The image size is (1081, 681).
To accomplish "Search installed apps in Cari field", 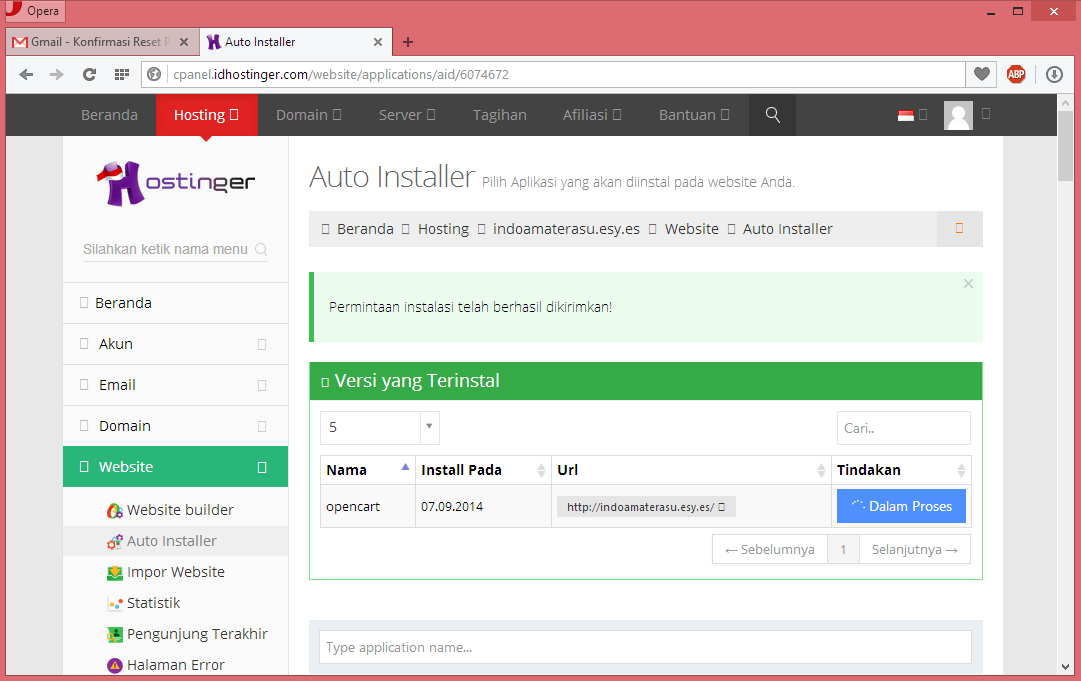I will [x=903, y=428].
